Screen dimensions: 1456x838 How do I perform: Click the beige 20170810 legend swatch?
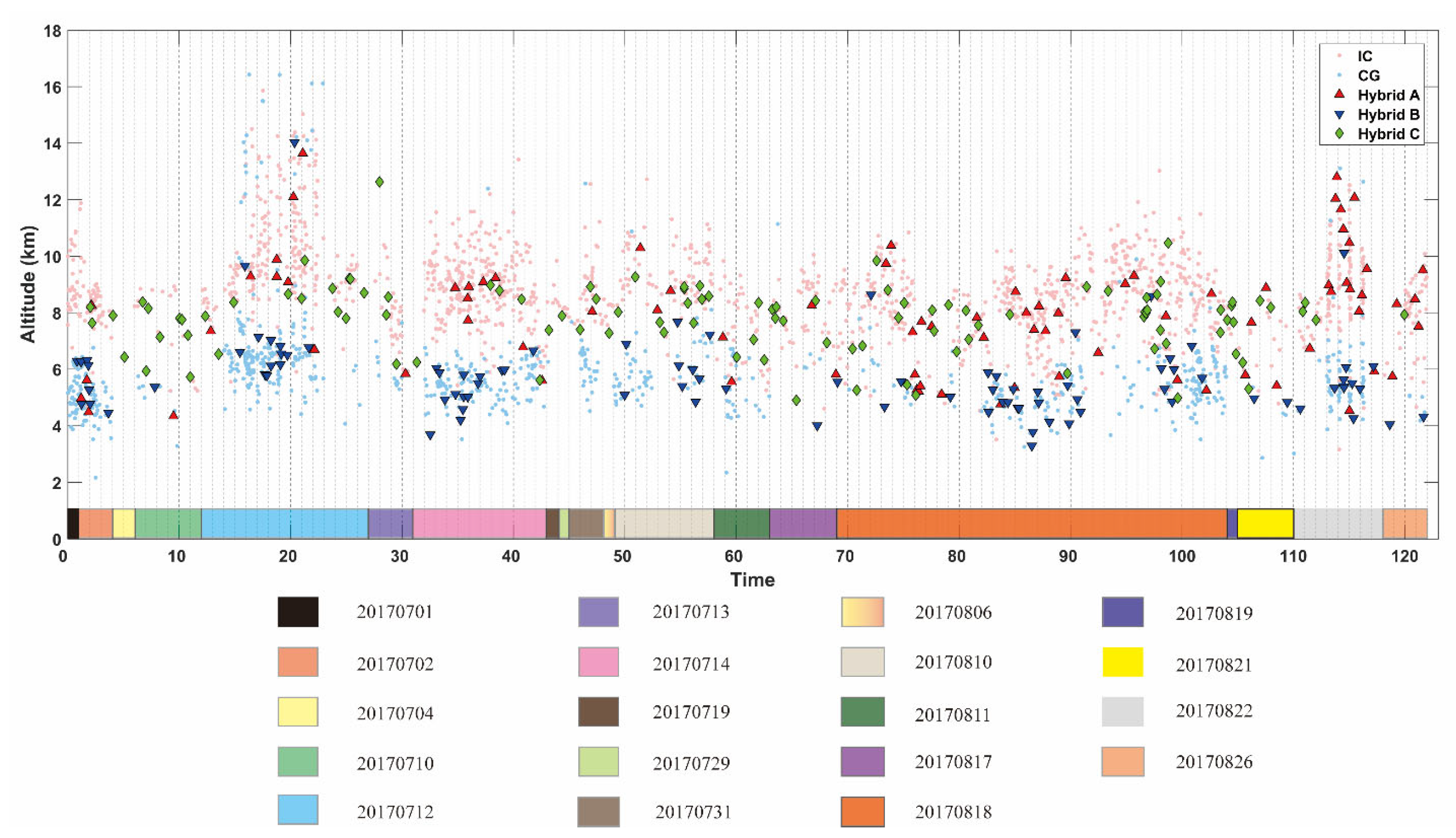[x=862, y=662]
